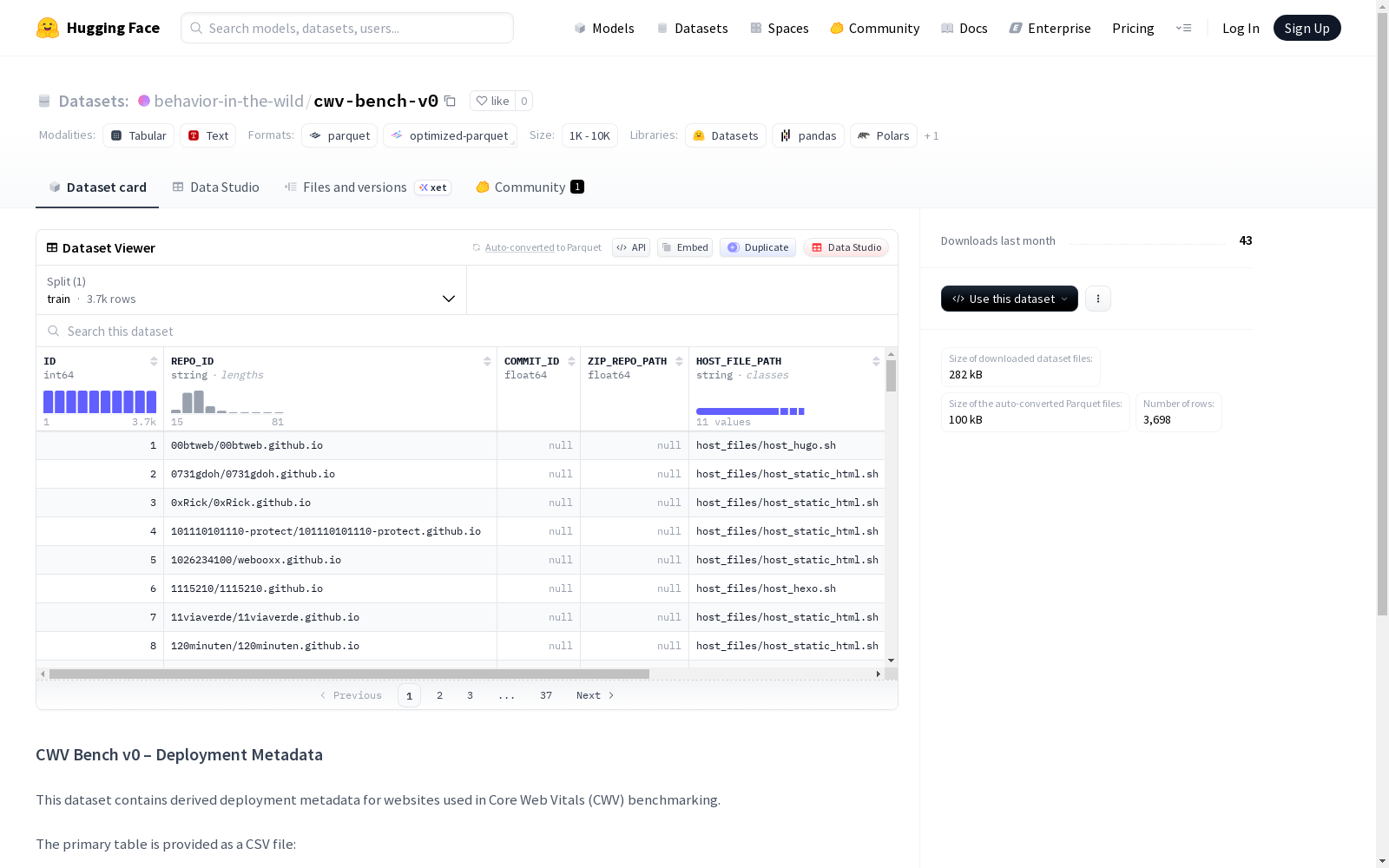This screenshot has height=868, width=1389.
Task: Go to page 2 of the dataset
Action: click(440, 695)
